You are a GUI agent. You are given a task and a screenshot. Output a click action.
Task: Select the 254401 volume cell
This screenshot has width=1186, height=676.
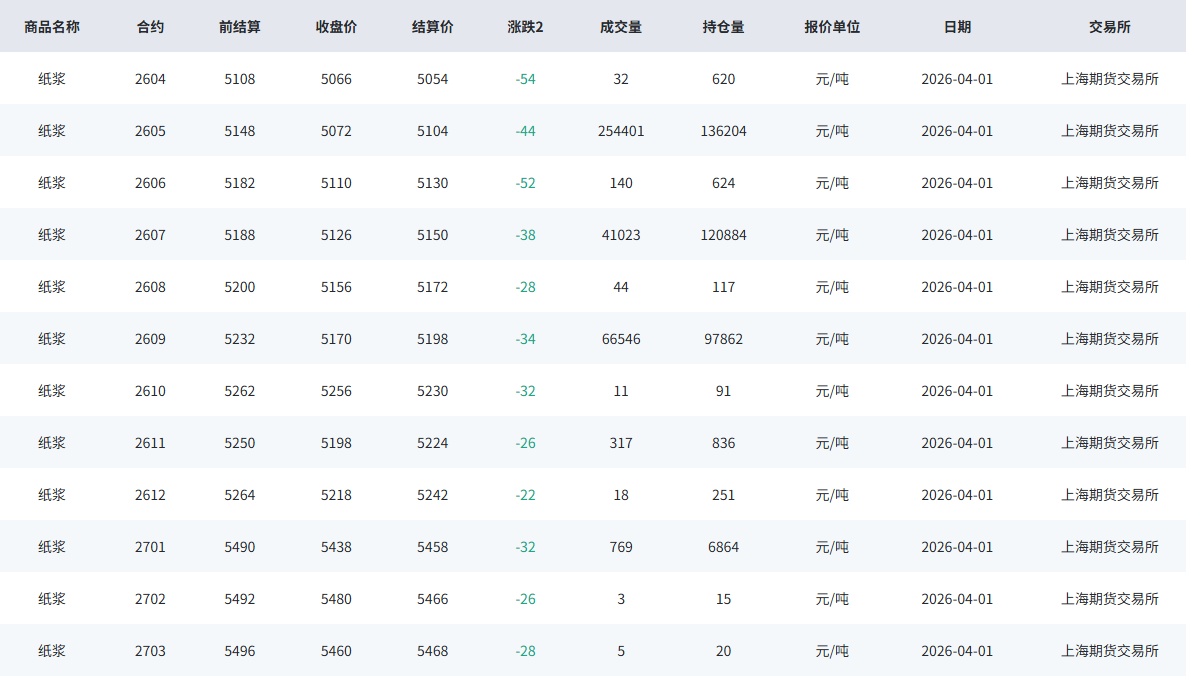[621, 131]
